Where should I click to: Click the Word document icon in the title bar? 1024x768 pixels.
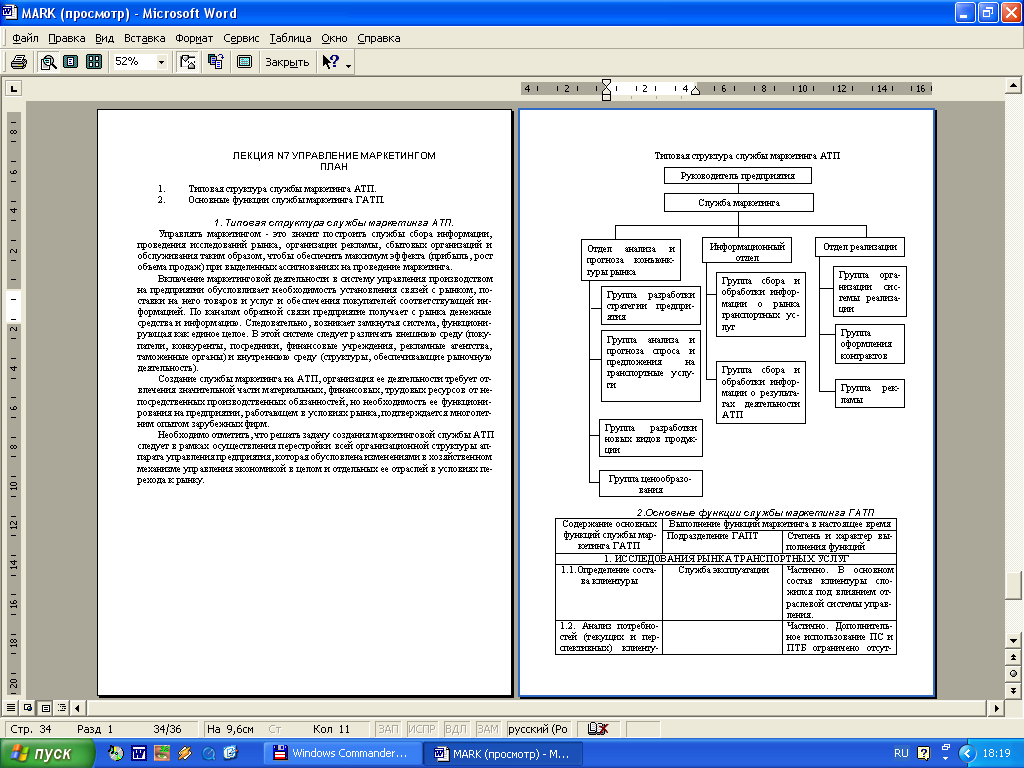coord(10,12)
